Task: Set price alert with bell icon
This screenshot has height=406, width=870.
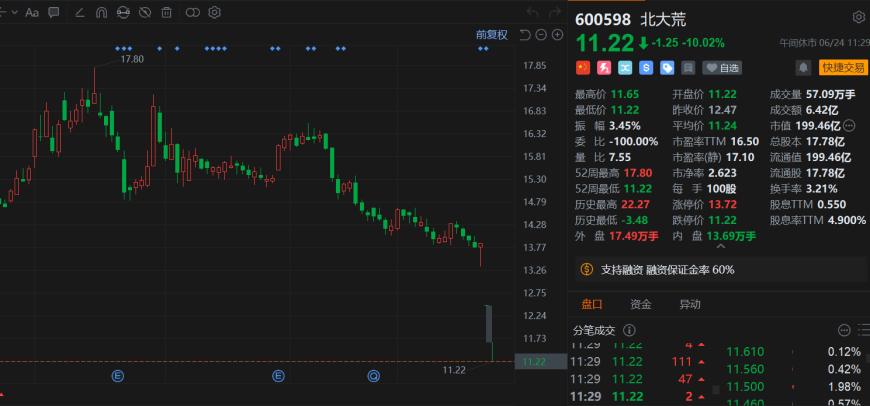Action: (x=803, y=68)
